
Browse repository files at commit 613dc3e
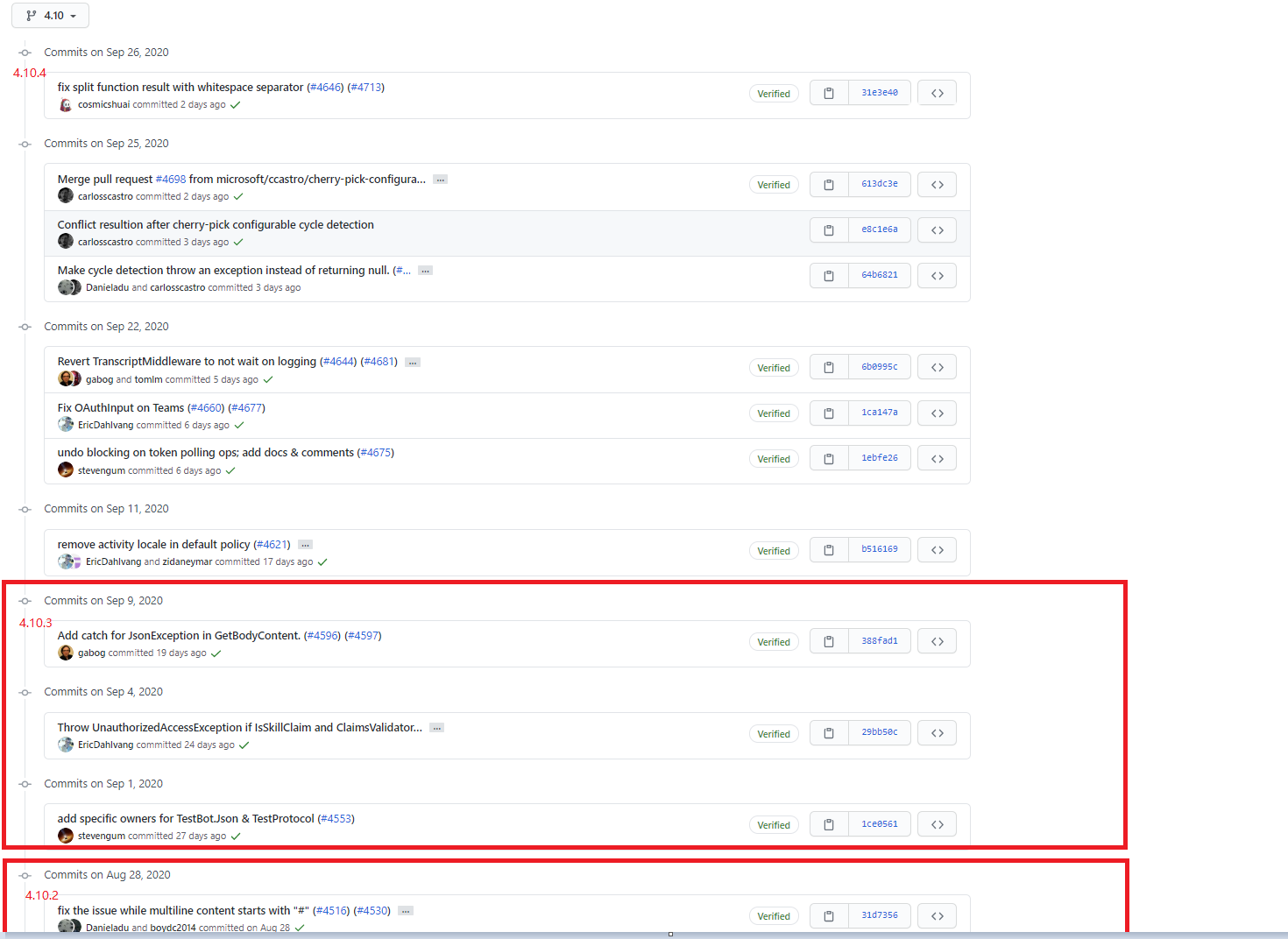937,184
